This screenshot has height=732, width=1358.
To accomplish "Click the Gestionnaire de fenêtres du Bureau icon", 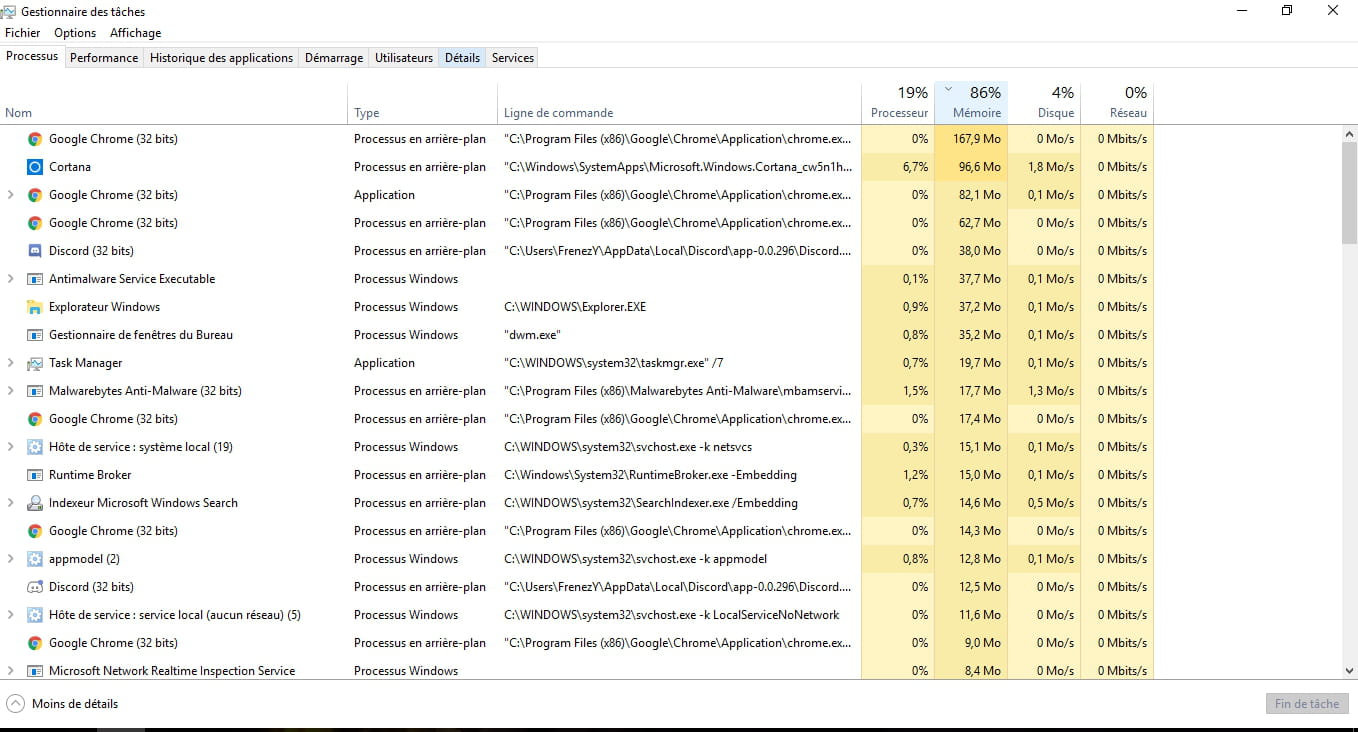I will click(35, 335).
